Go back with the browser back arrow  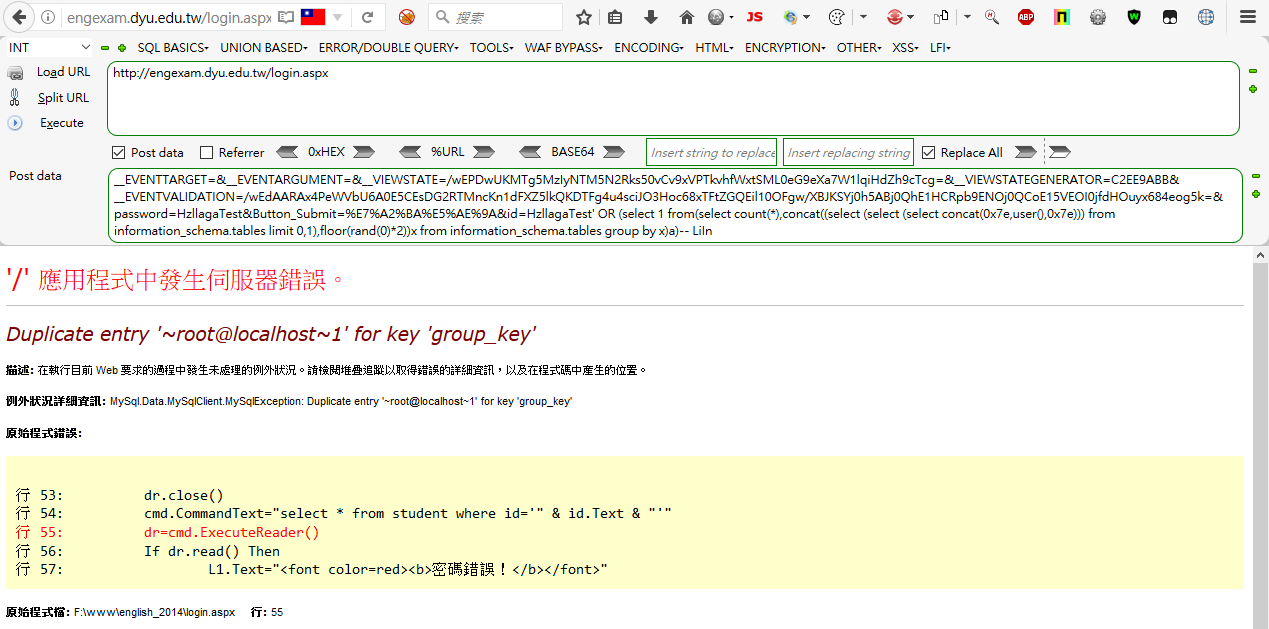[x=18, y=17]
